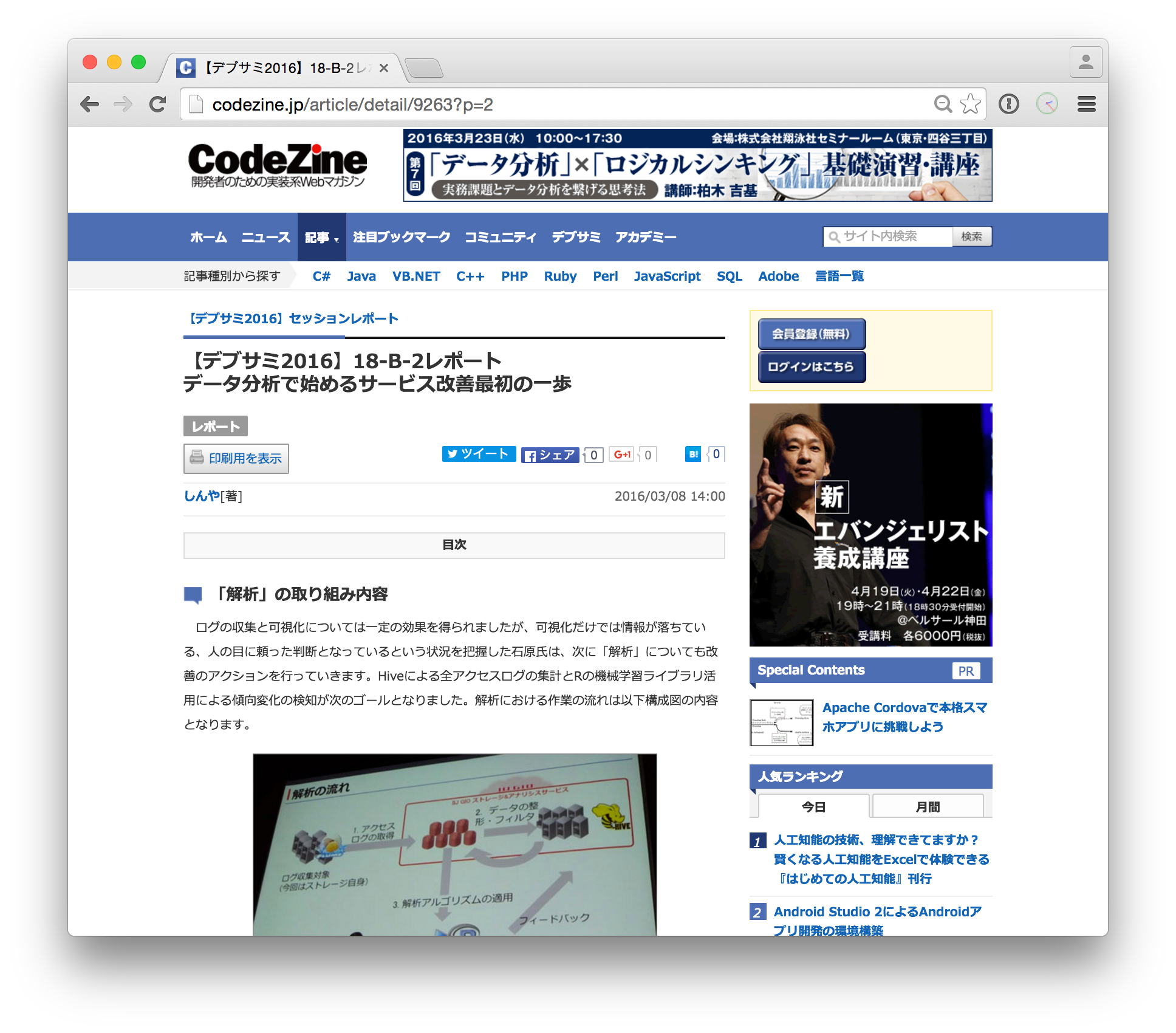Image resolution: width=1176 pixels, height=1033 pixels.
Task: Click the ログインはこちら login button
Action: click(x=811, y=366)
